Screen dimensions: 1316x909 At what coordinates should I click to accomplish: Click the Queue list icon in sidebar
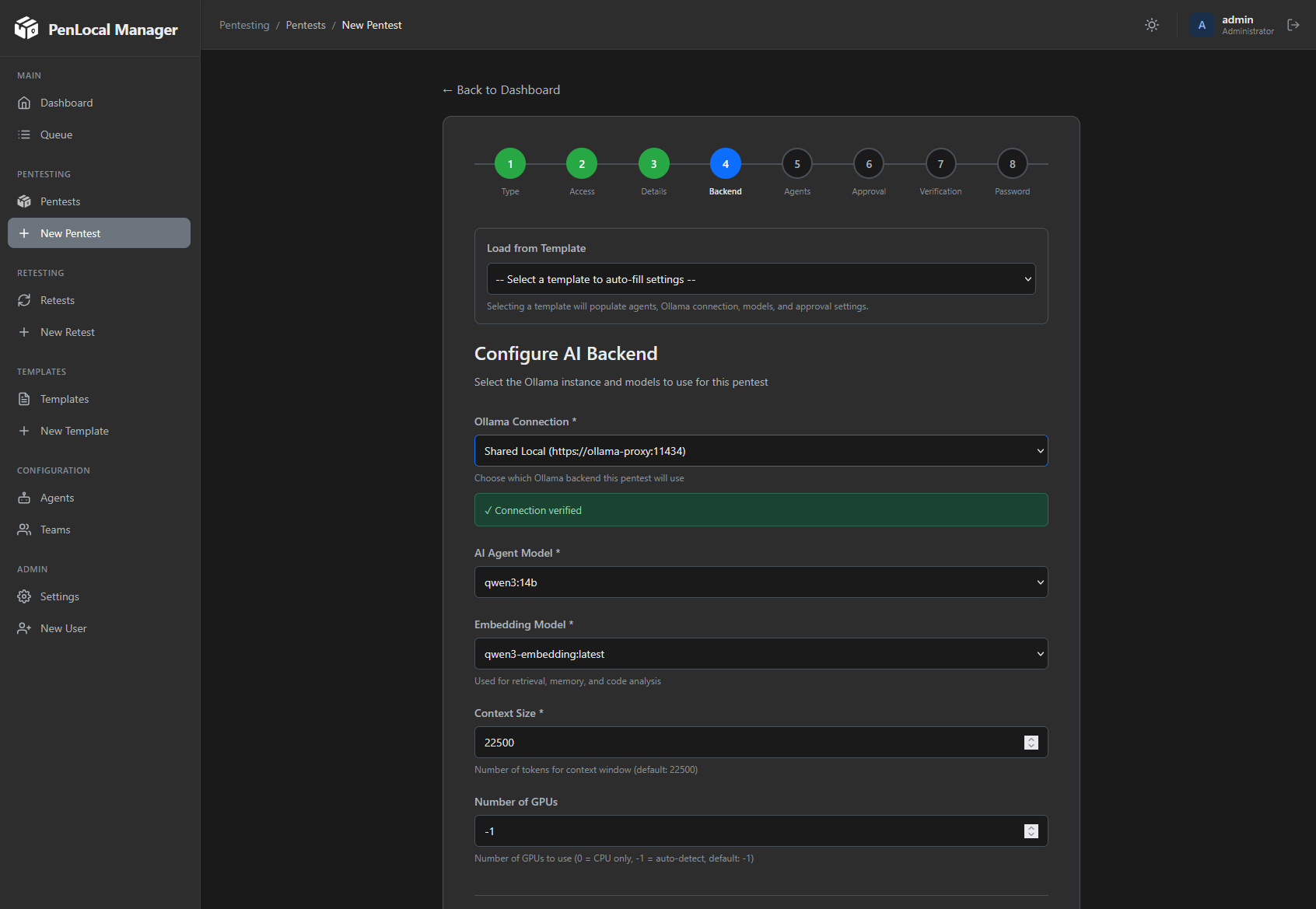click(x=24, y=135)
